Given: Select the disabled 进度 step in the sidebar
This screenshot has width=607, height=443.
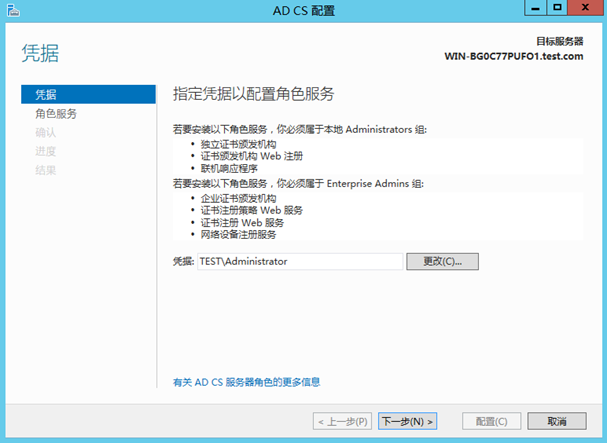Looking at the screenshot, I should [x=46, y=151].
